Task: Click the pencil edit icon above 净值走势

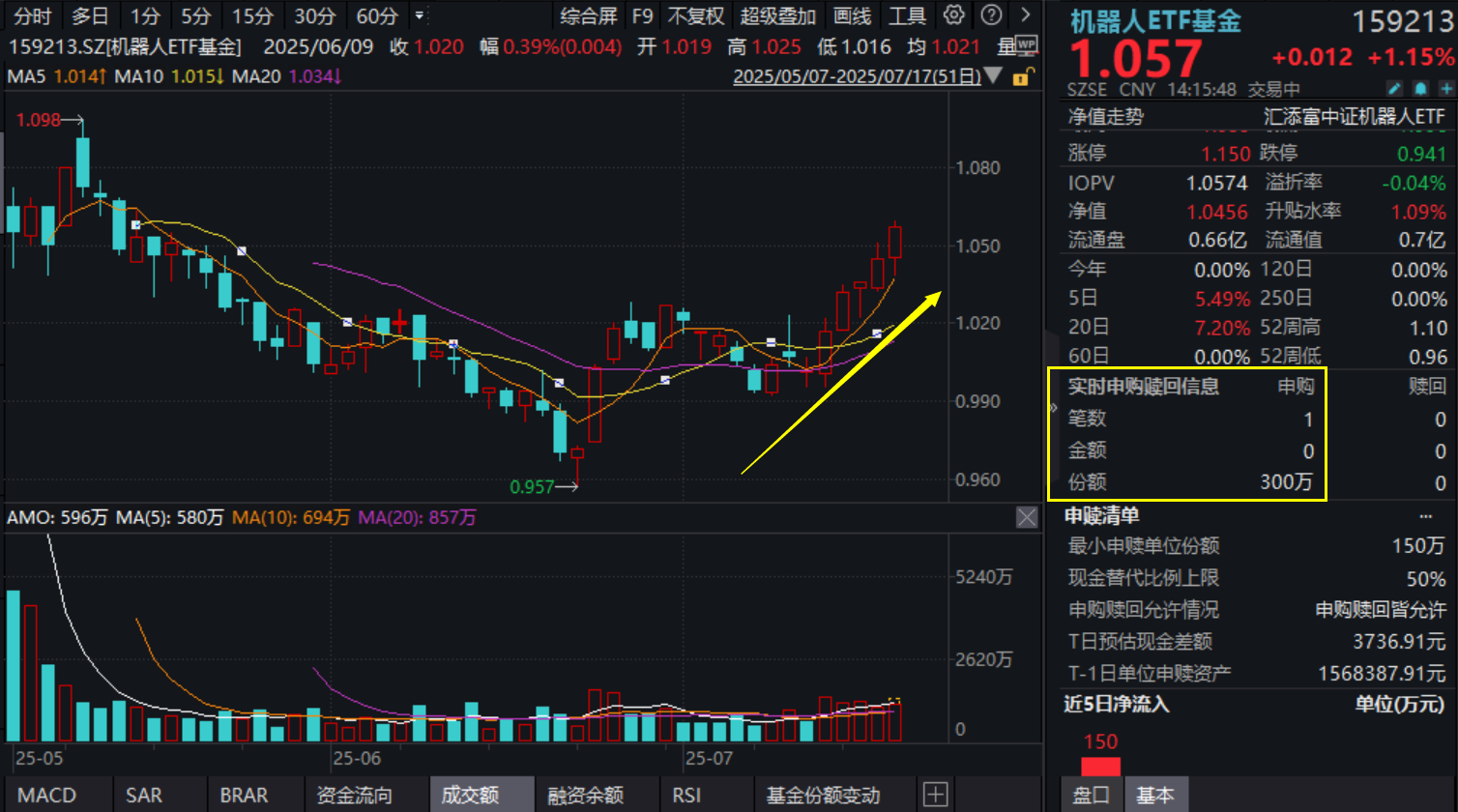Action: [1393, 88]
